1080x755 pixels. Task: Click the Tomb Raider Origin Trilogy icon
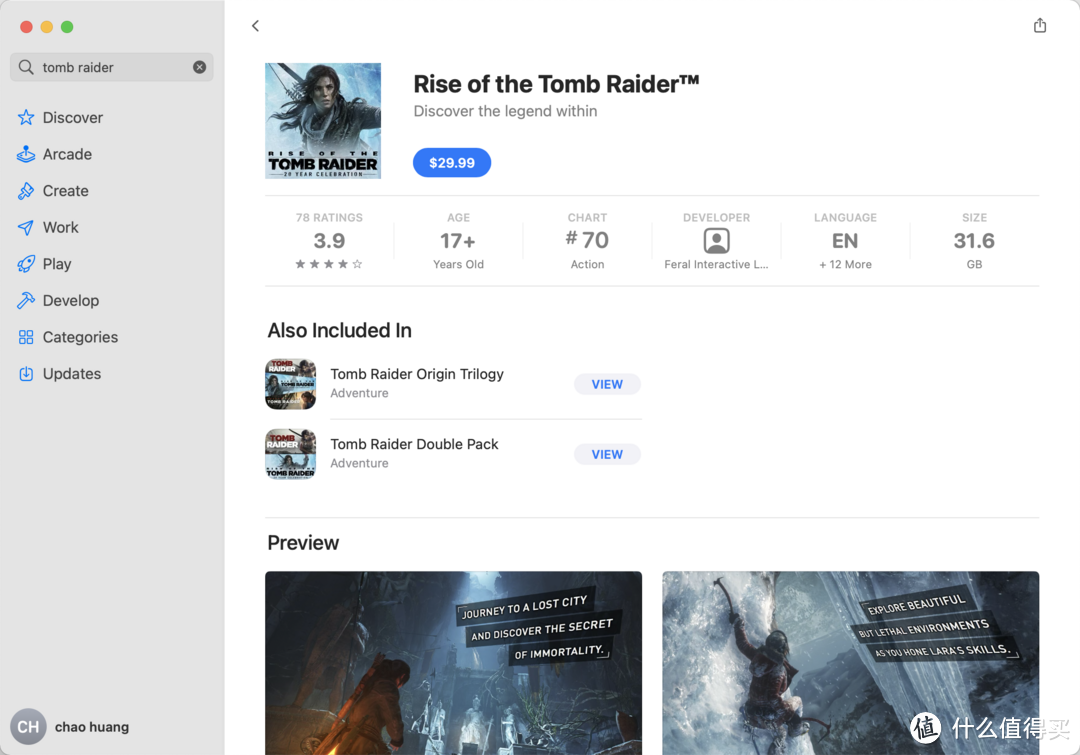291,384
